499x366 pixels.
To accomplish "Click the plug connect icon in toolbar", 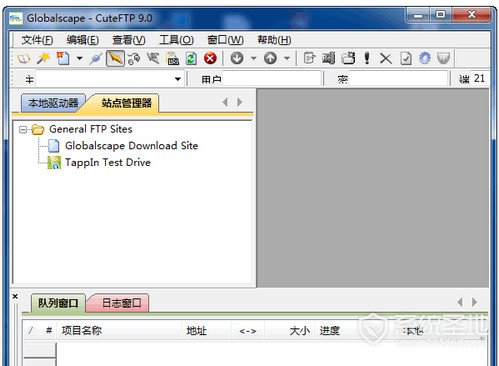I will point(96,59).
